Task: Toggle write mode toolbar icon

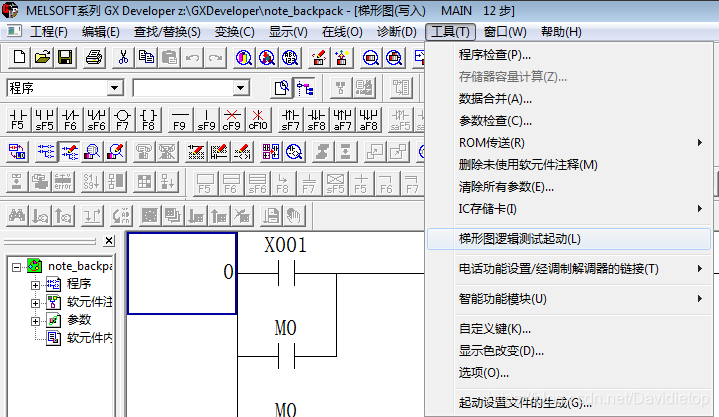Action: (x=69, y=152)
